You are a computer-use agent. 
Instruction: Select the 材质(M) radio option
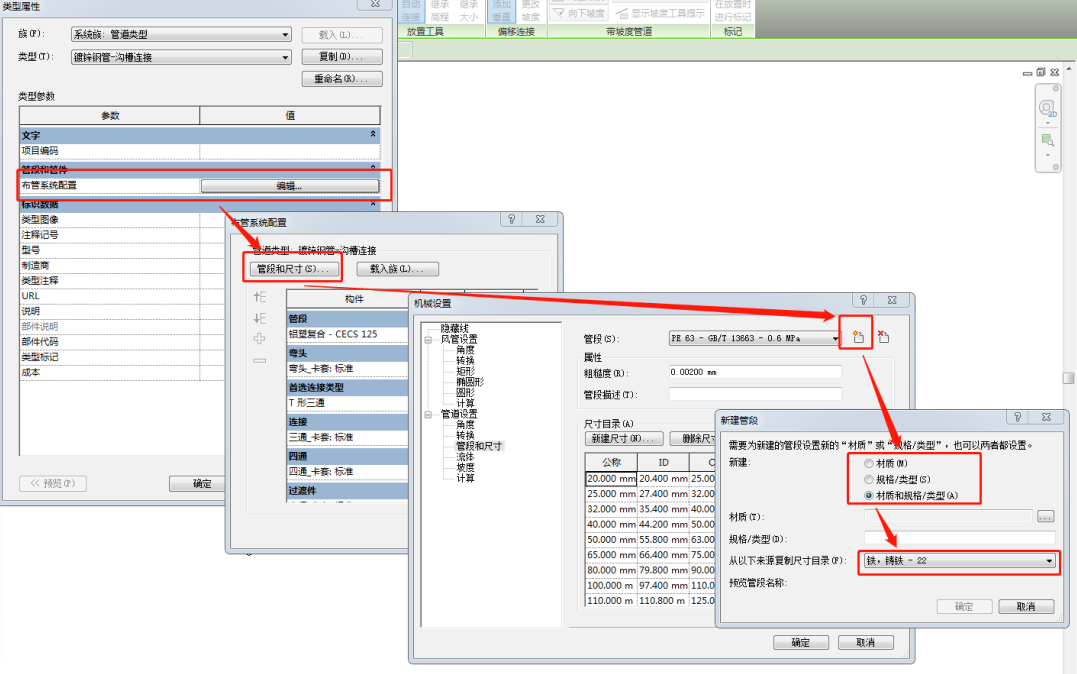(x=886, y=463)
